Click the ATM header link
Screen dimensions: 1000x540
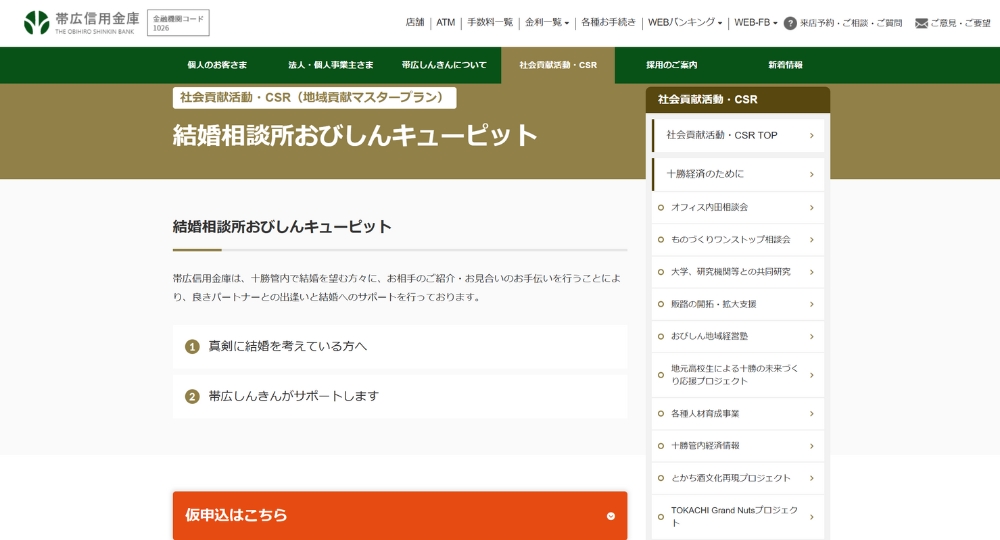tap(446, 22)
